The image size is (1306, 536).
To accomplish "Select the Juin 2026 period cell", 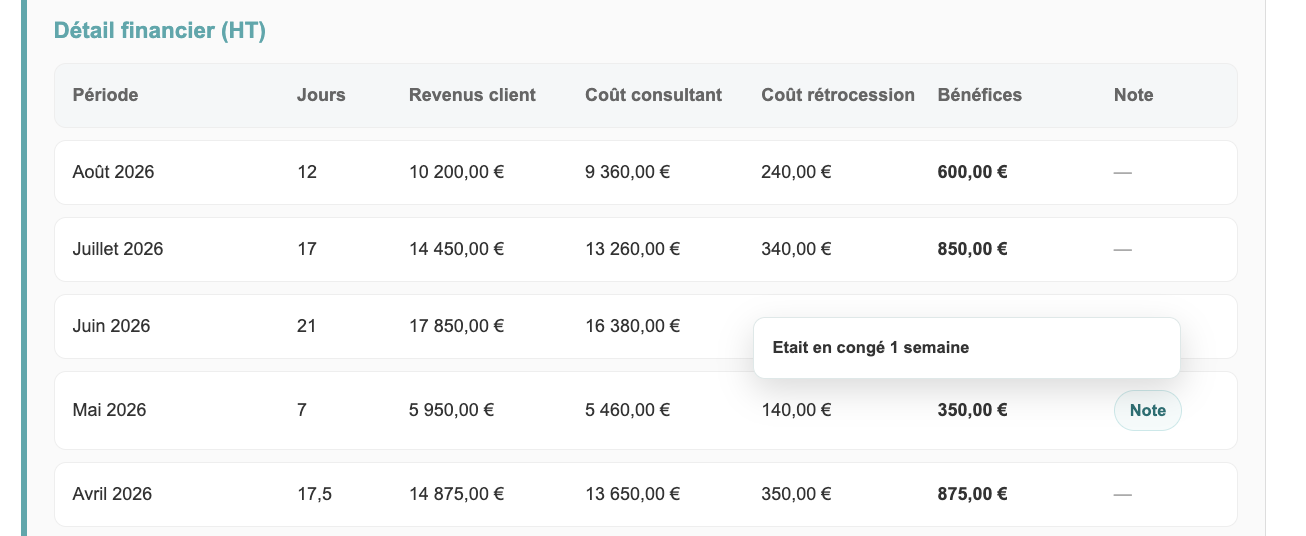I will 111,326.
